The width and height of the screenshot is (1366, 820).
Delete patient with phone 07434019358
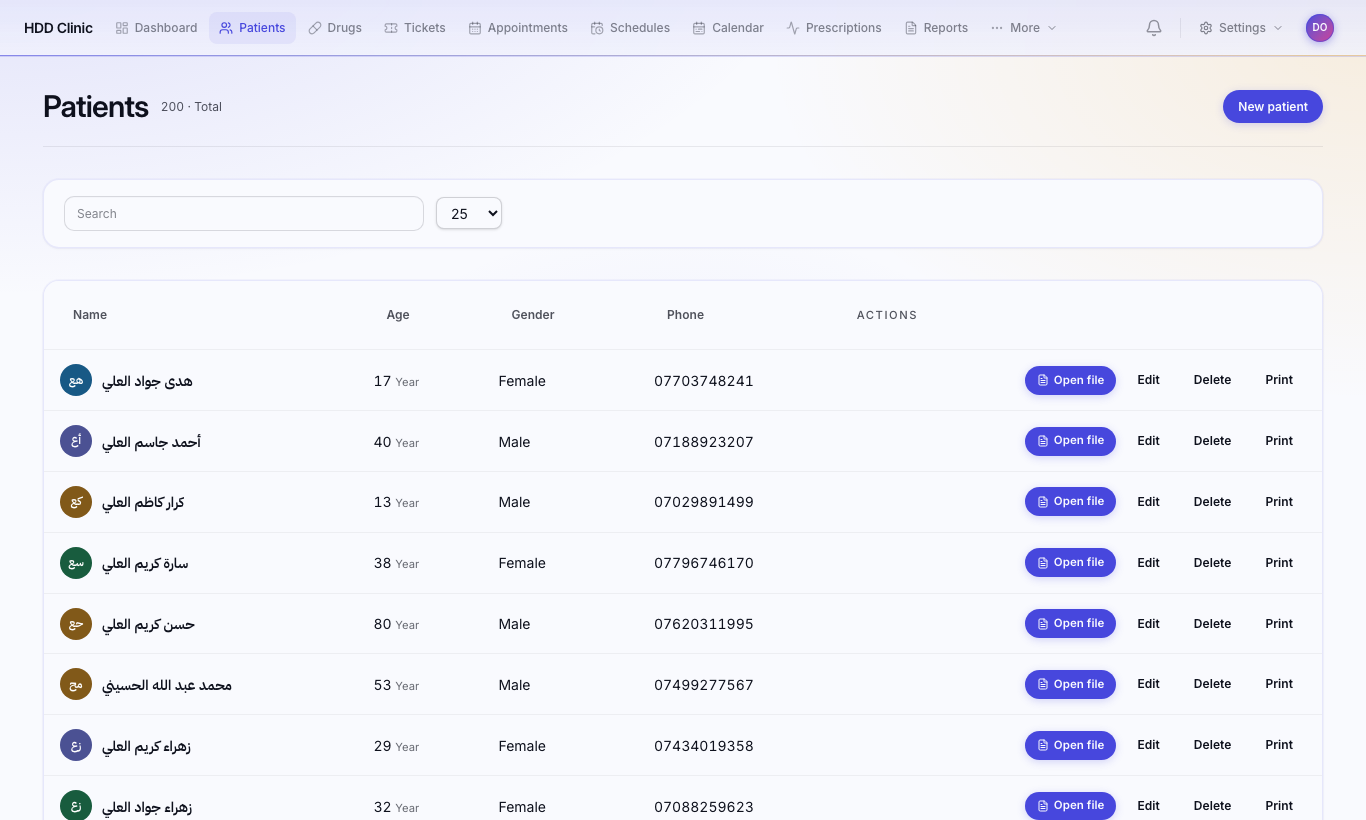tap(1212, 745)
